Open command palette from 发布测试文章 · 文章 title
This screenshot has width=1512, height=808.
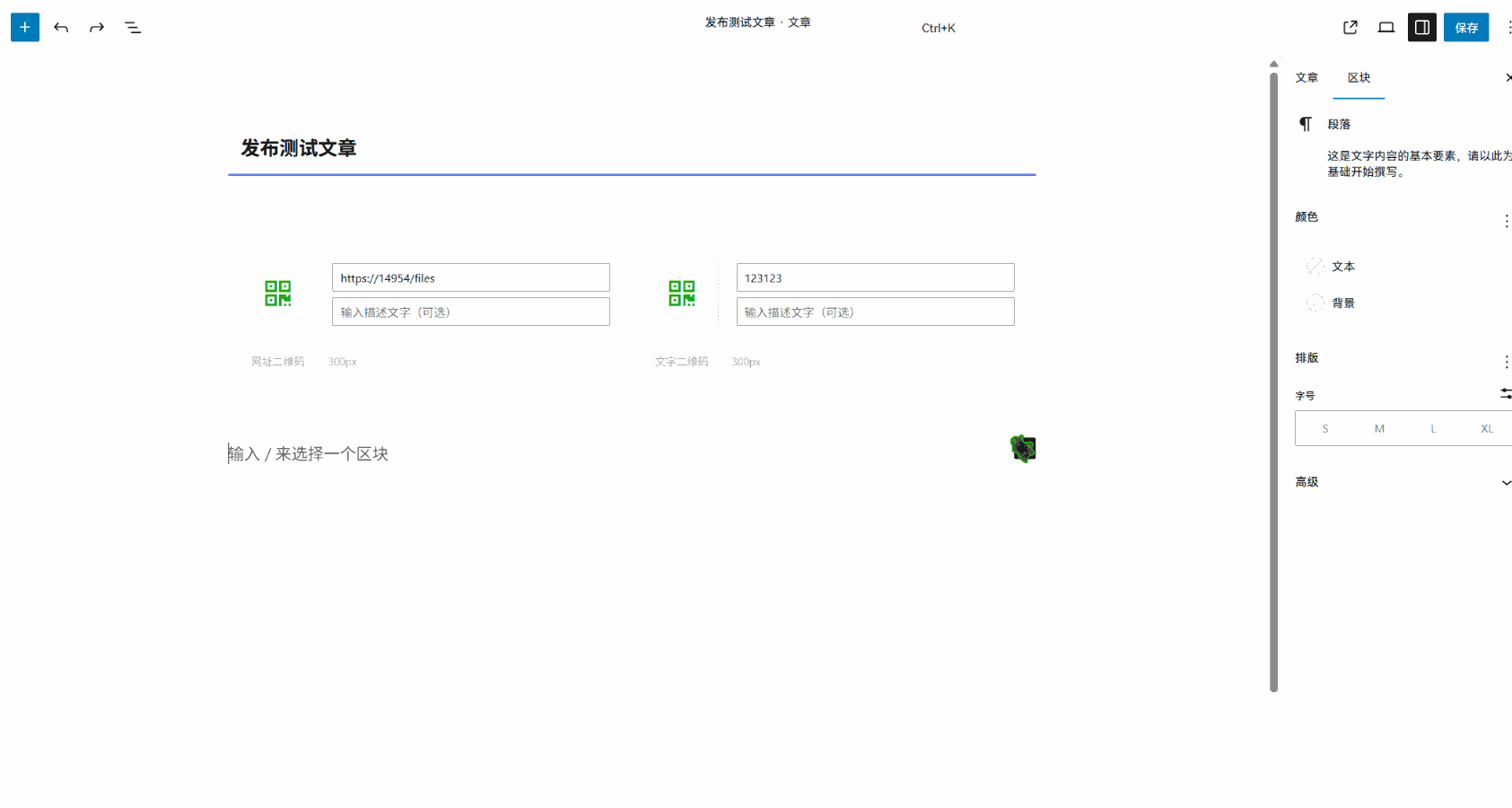[757, 22]
